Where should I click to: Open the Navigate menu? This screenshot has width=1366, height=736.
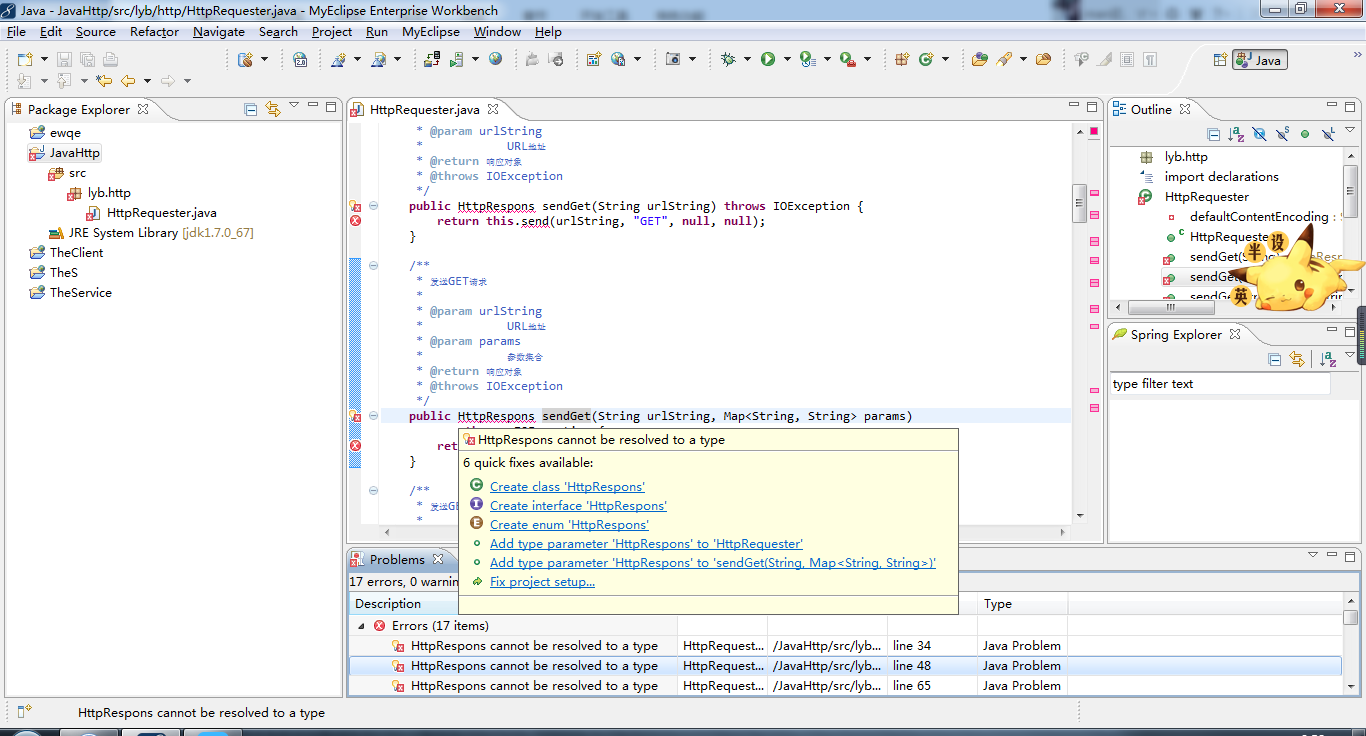coord(218,31)
